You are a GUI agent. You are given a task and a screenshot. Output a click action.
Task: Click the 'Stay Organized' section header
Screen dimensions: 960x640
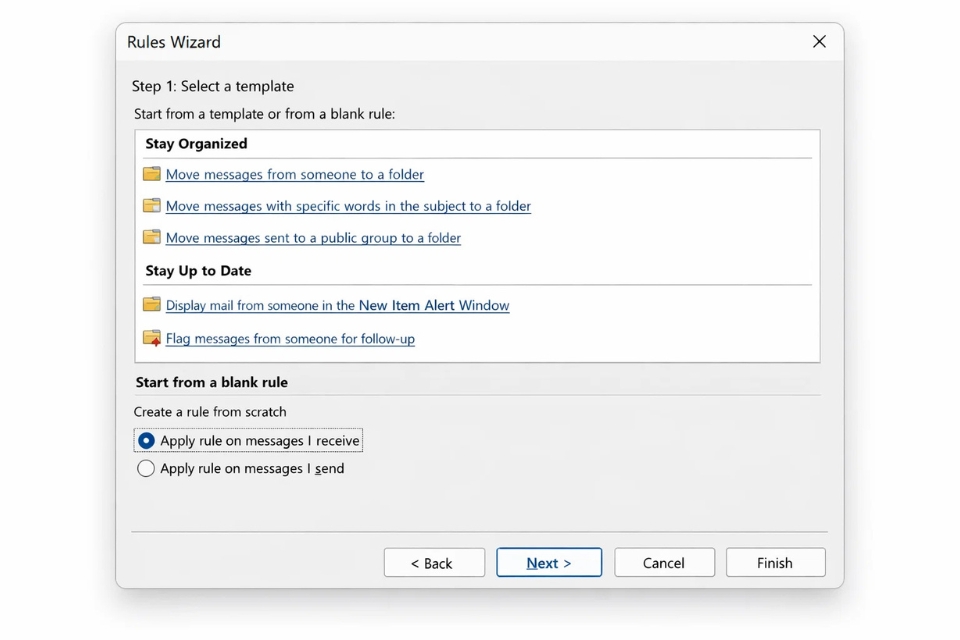point(196,144)
